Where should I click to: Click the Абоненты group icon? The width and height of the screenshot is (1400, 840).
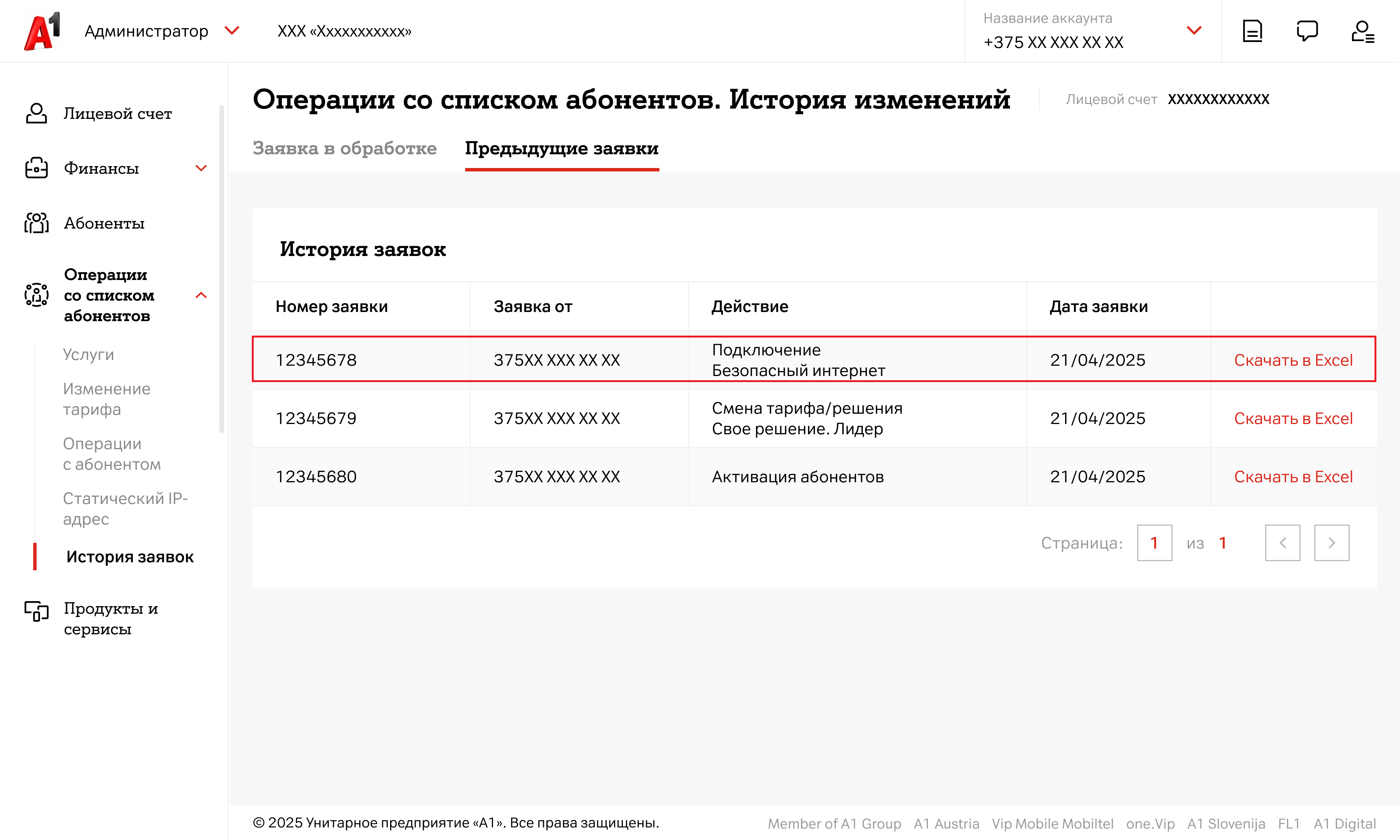pos(36,223)
